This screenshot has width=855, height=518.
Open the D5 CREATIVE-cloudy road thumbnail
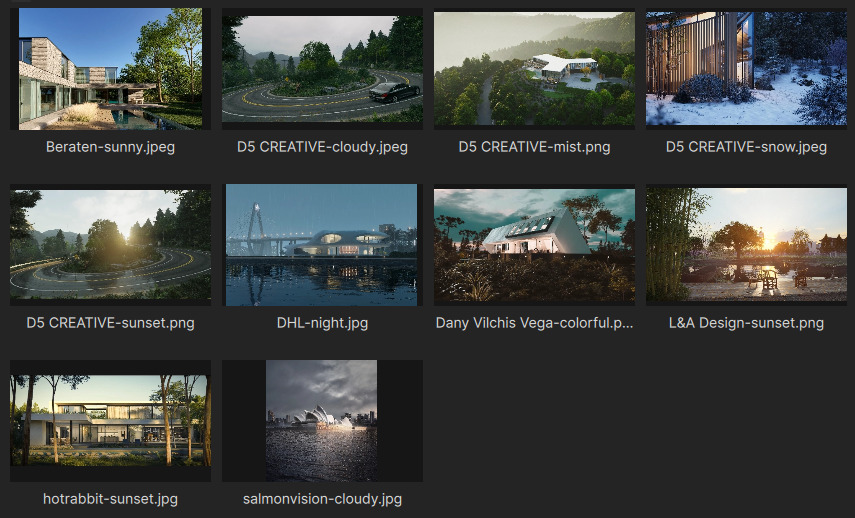pyautogui.click(x=322, y=68)
